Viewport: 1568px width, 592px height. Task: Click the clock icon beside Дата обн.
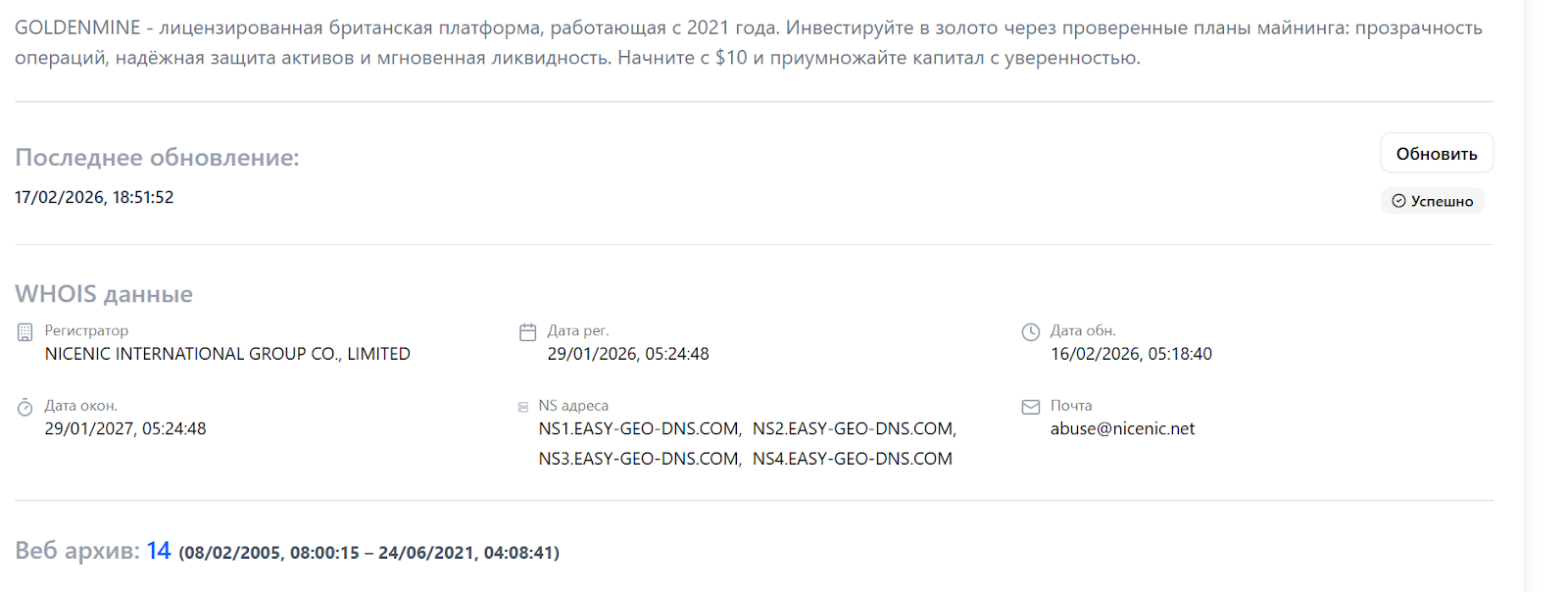point(1030,332)
